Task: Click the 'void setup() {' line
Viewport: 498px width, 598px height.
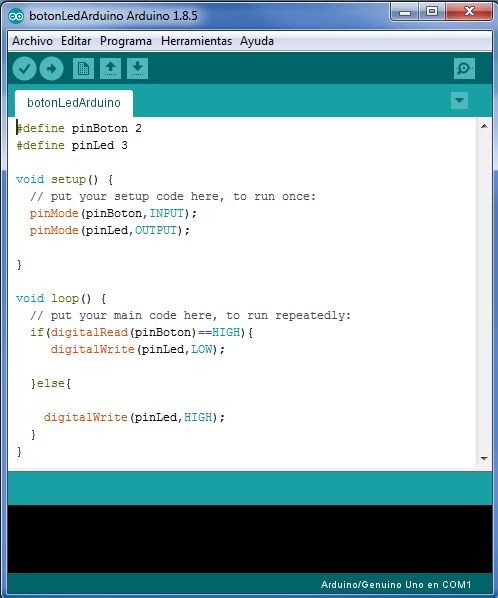Action: point(65,180)
